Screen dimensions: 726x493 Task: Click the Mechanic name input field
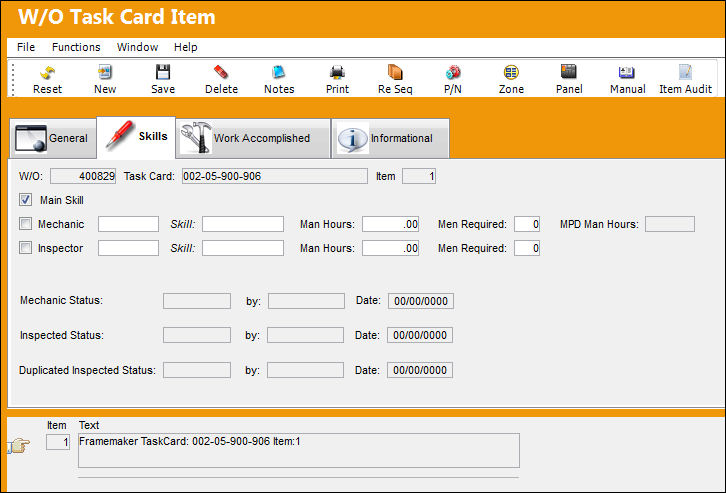128,224
